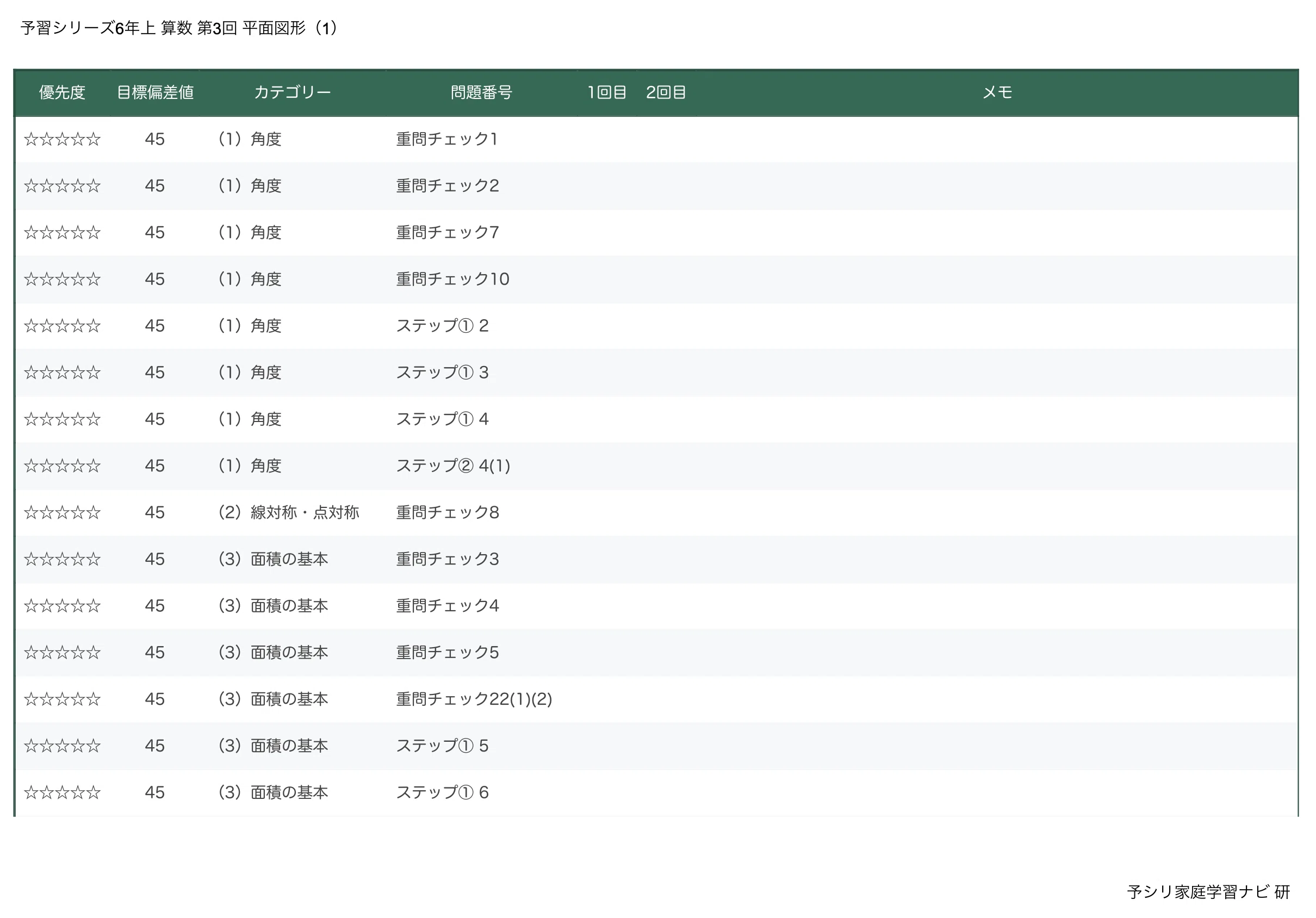
Task: Click the メモ column header
Action: 997,92
